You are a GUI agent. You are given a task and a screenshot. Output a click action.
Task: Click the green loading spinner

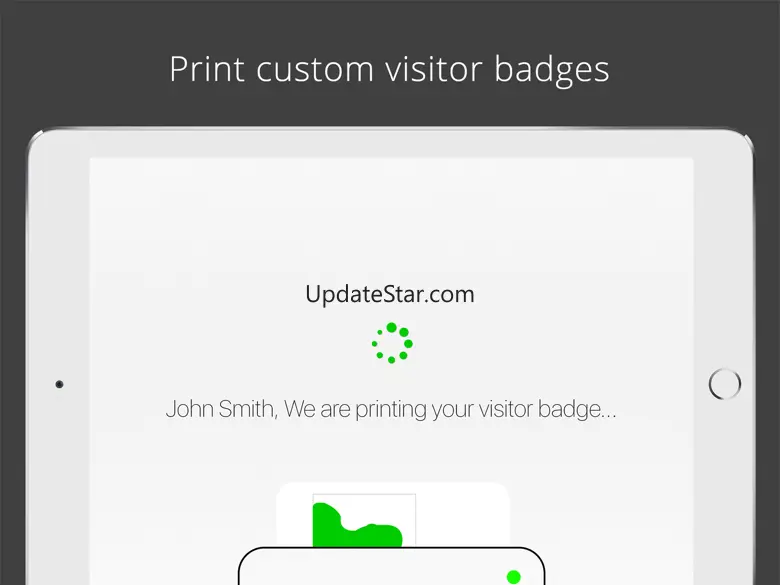[x=392, y=343]
